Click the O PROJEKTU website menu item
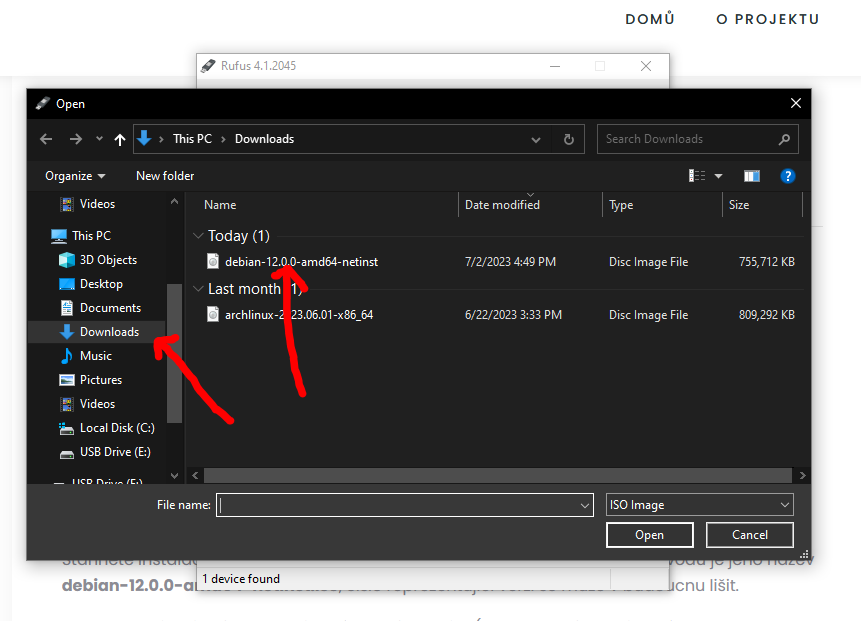The image size is (861, 621). click(x=767, y=19)
